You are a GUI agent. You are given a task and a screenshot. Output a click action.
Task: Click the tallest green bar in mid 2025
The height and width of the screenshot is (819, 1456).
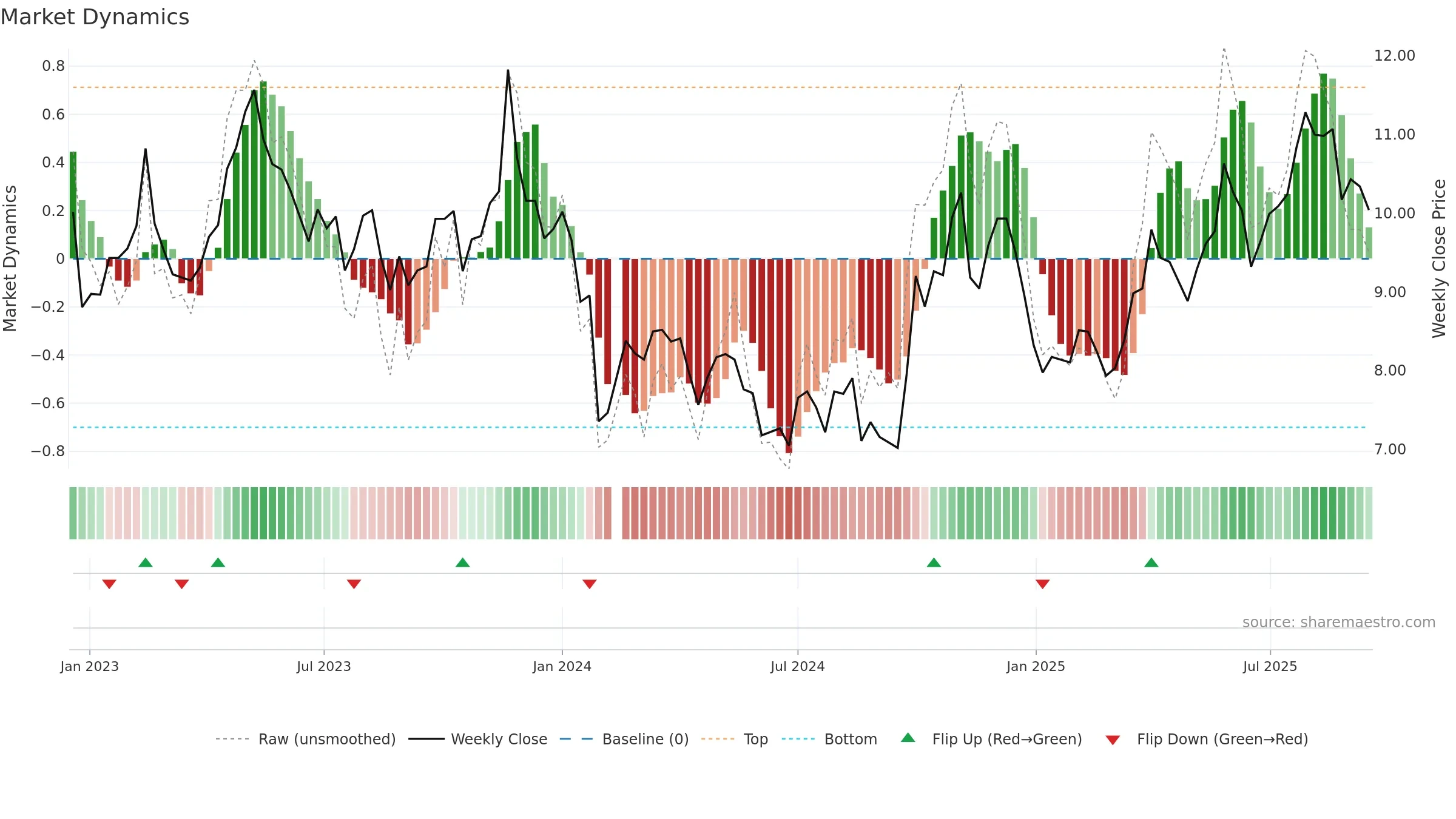(x=1323, y=166)
